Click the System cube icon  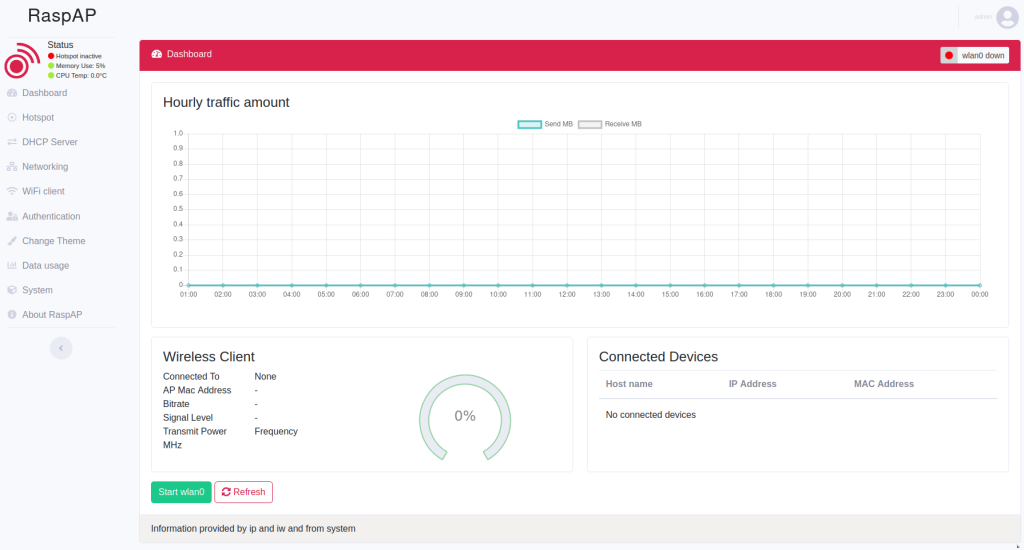pyautogui.click(x=12, y=290)
